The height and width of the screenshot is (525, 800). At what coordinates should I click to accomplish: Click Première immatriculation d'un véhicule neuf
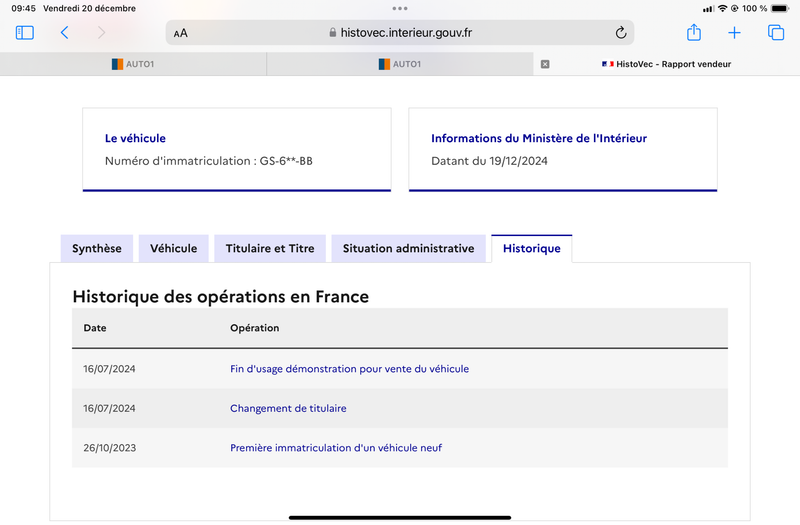coord(336,448)
